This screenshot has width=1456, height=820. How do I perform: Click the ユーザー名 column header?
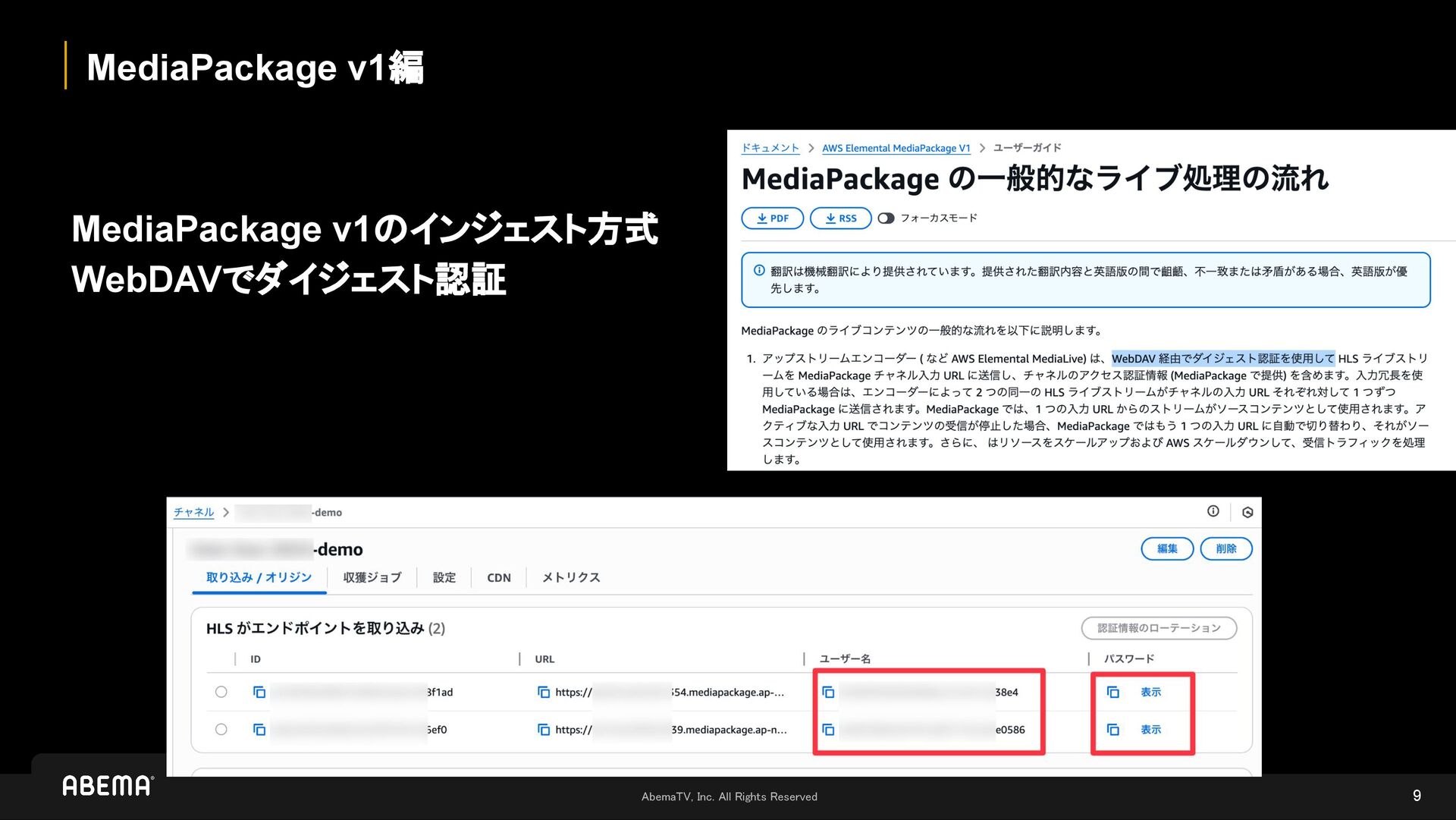845,659
